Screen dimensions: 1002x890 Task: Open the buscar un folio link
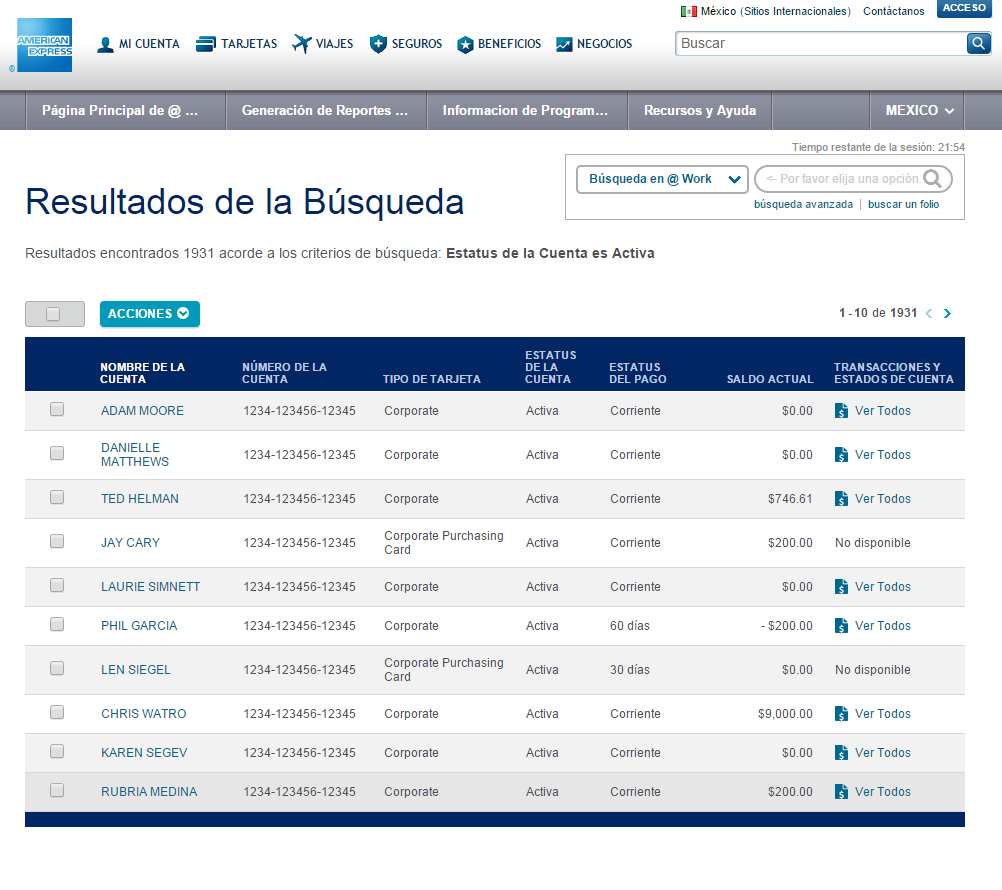pos(903,204)
